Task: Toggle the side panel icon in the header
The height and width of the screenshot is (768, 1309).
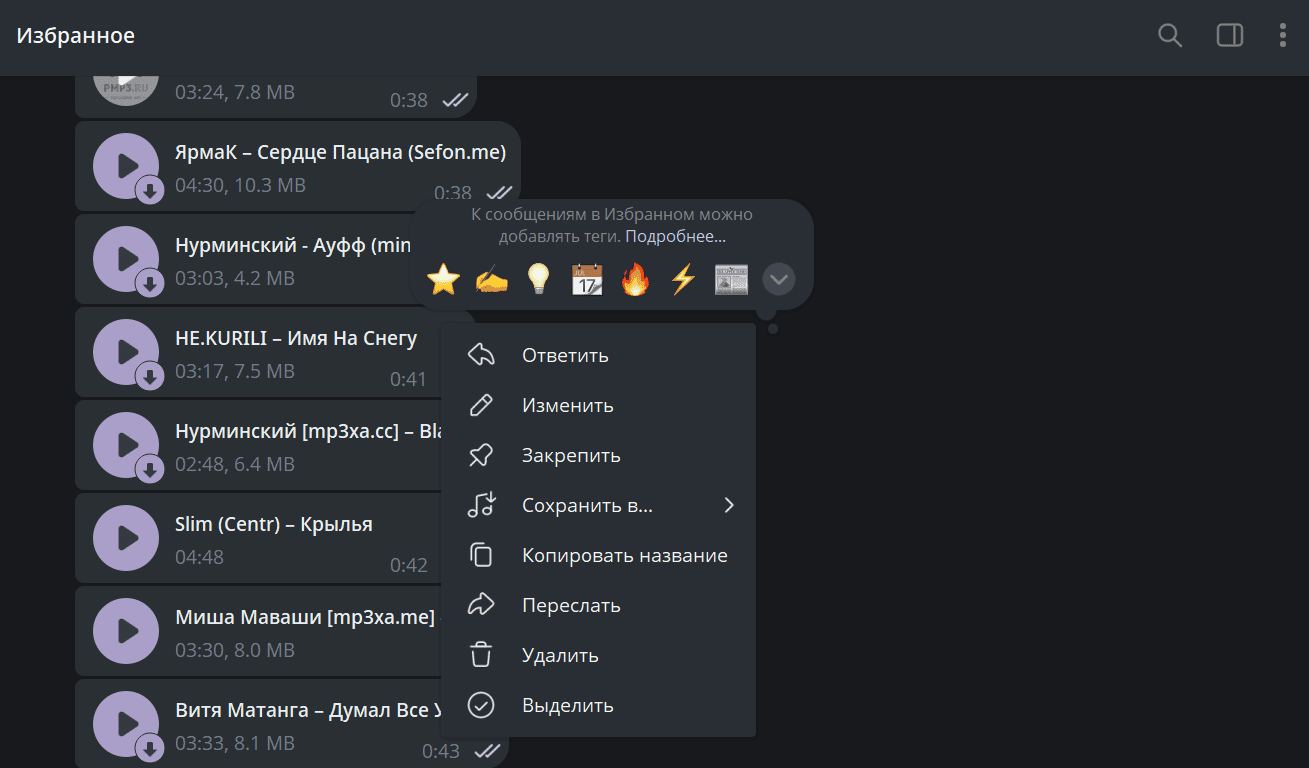Action: (1229, 36)
